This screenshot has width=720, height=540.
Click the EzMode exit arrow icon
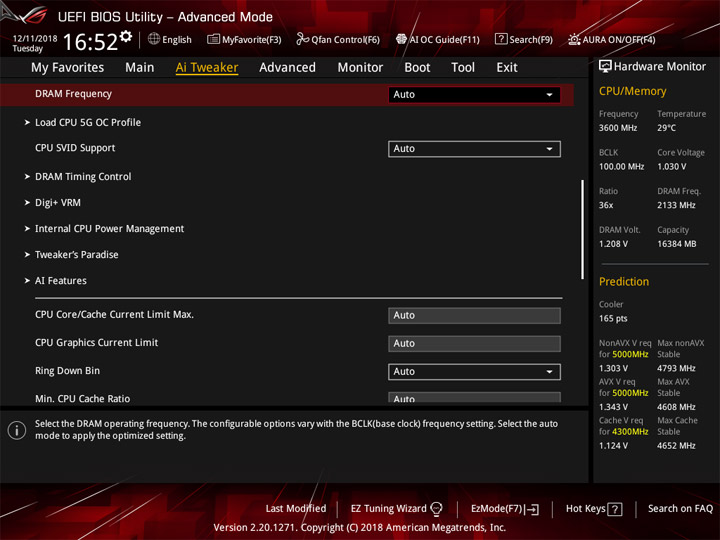(533, 509)
